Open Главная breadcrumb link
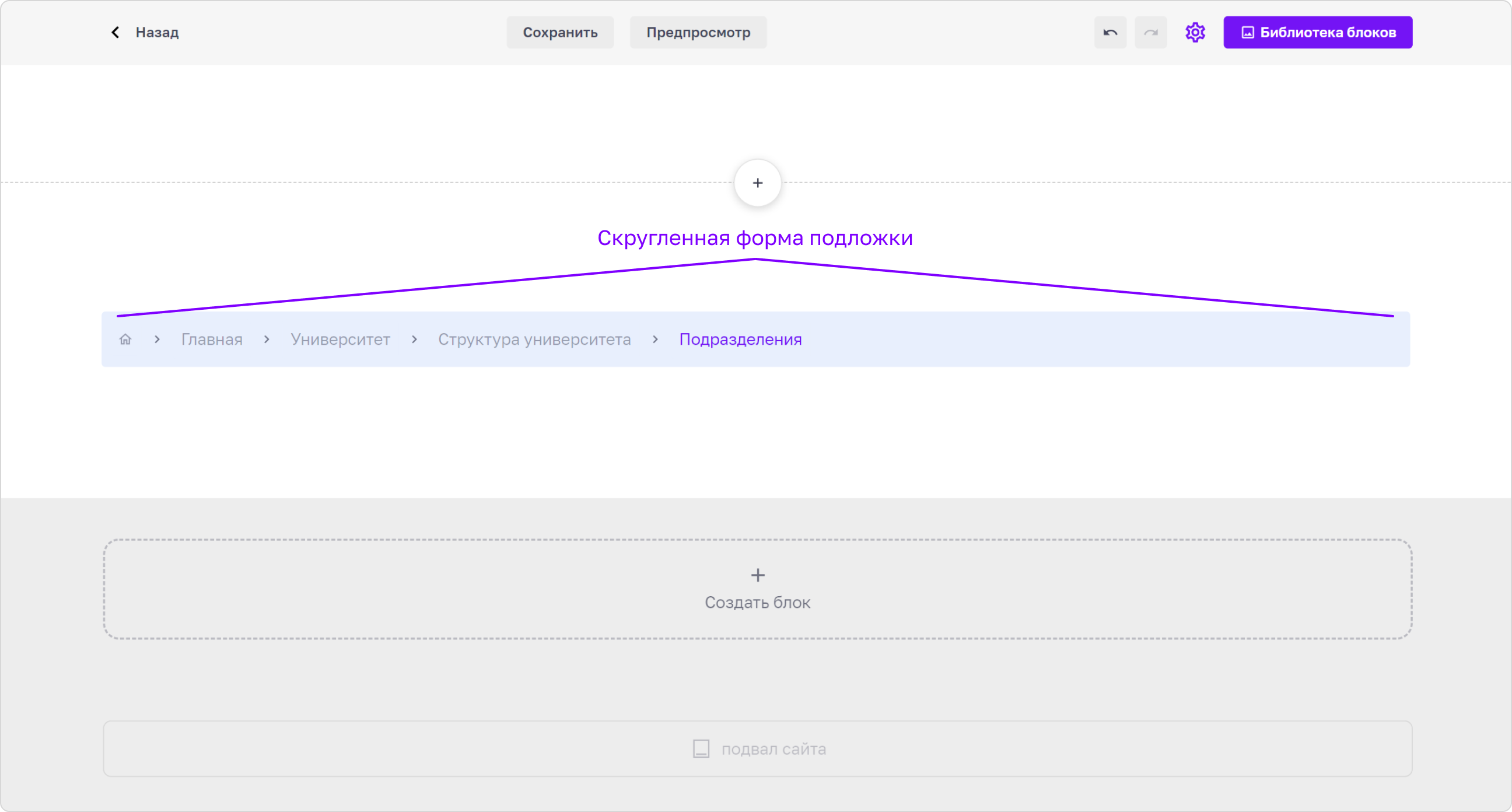This screenshot has height=812, width=1512. tap(211, 339)
